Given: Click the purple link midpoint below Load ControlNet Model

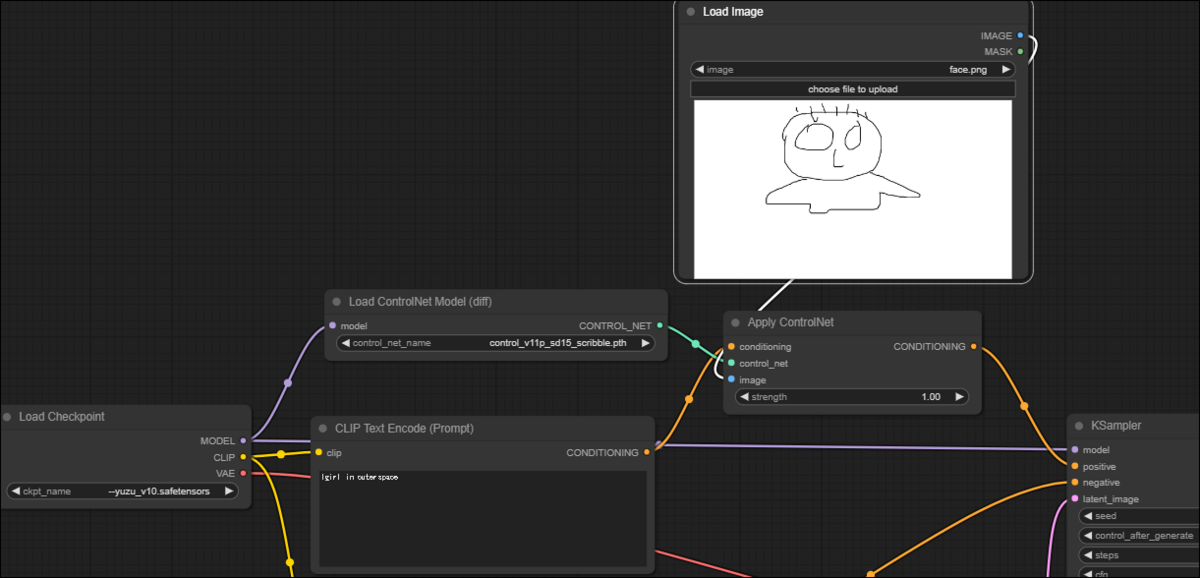Looking at the screenshot, I should click(x=288, y=382).
